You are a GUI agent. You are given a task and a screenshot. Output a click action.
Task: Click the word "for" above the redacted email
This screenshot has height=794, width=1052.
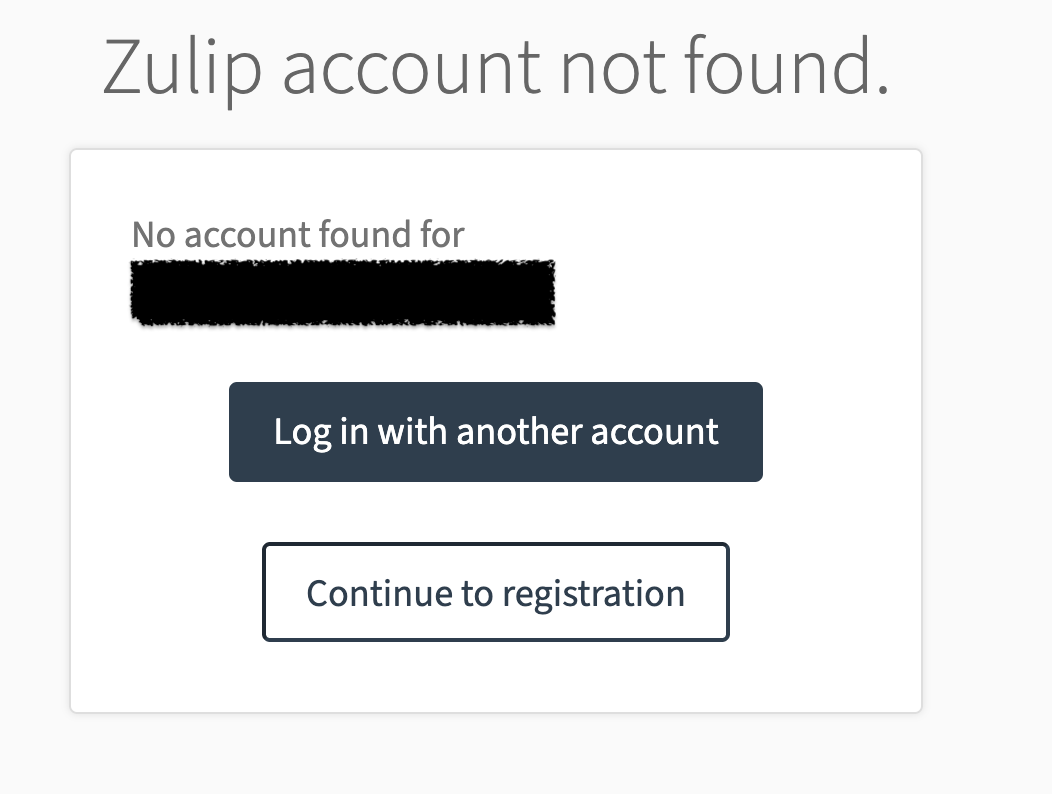click(x=441, y=235)
